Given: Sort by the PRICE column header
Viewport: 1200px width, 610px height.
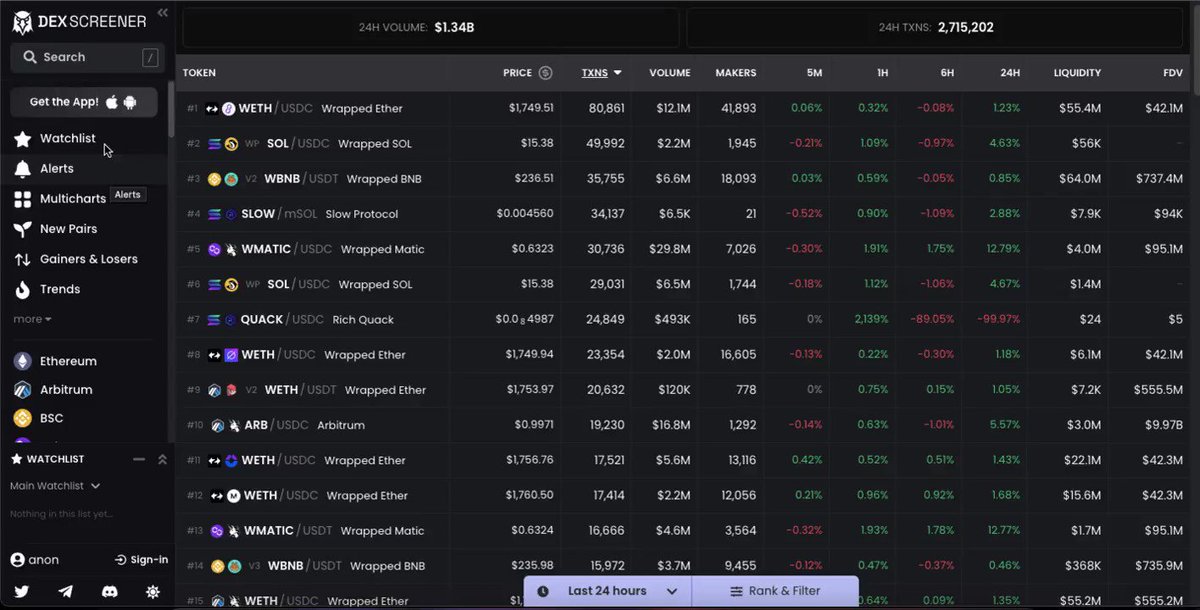Looking at the screenshot, I should coord(517,73).
